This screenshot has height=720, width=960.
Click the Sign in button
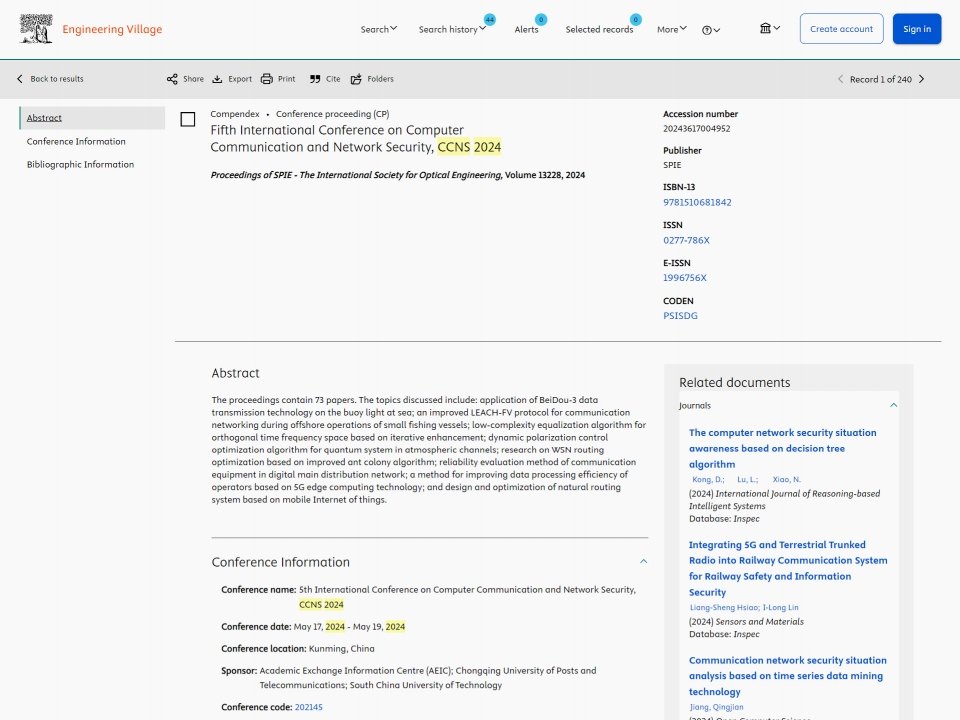pyautogui.click(x=917, y=29)
